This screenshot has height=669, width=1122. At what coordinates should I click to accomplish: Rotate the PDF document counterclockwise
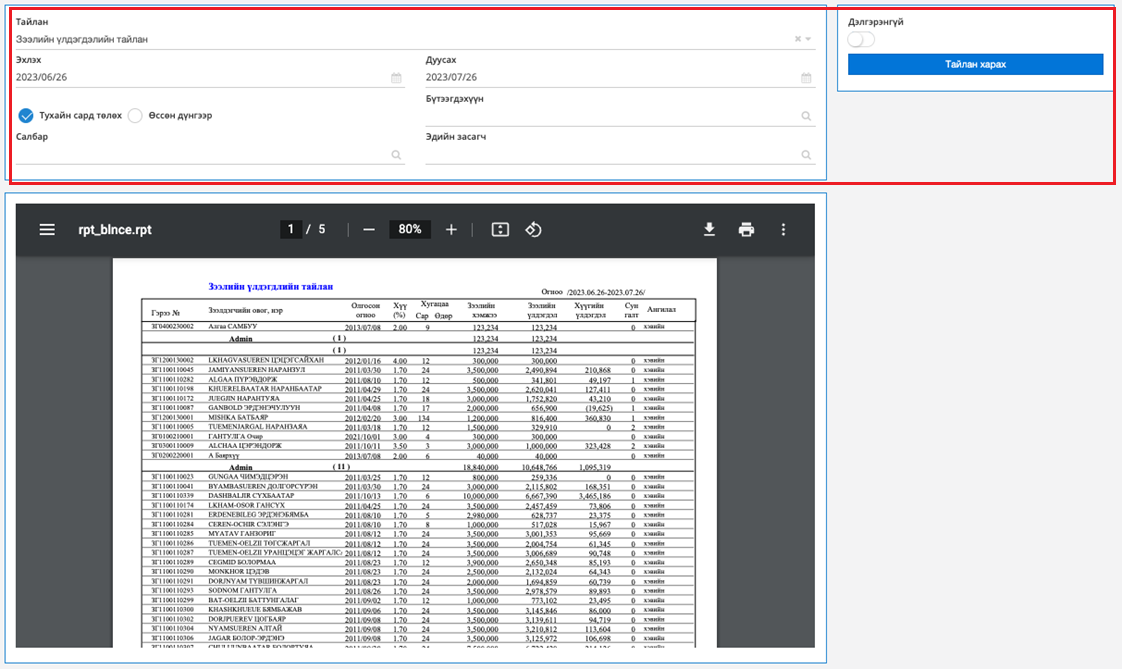pos(533,230)
